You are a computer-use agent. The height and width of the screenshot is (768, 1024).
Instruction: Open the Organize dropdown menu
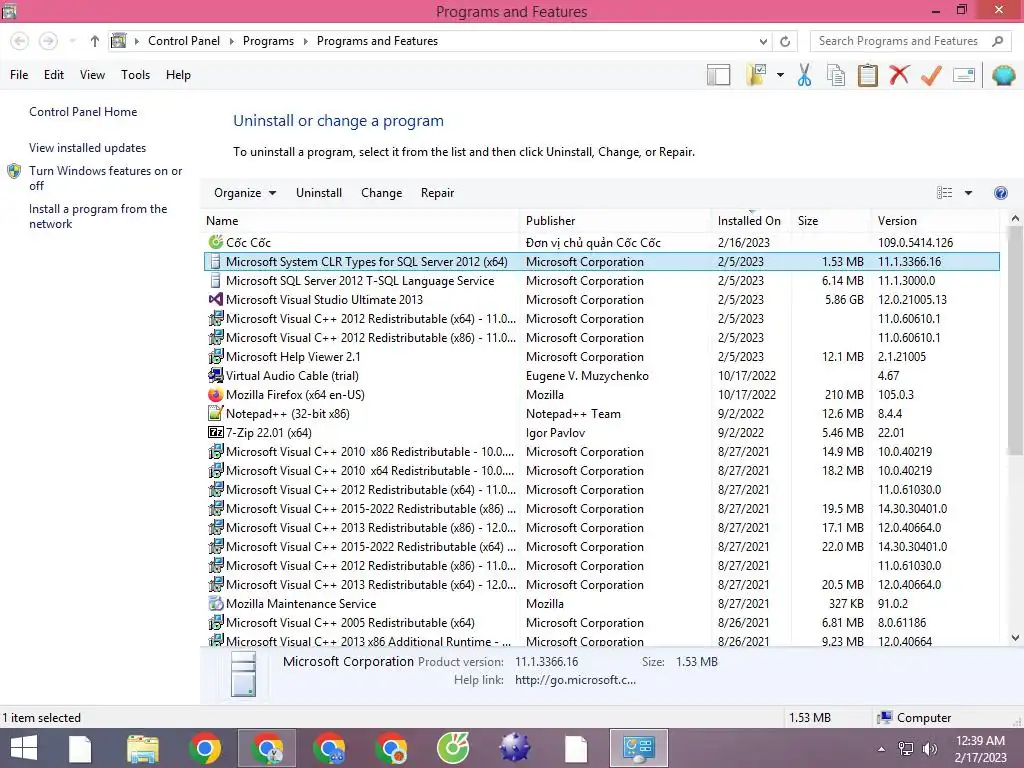[x=245, y=193]
